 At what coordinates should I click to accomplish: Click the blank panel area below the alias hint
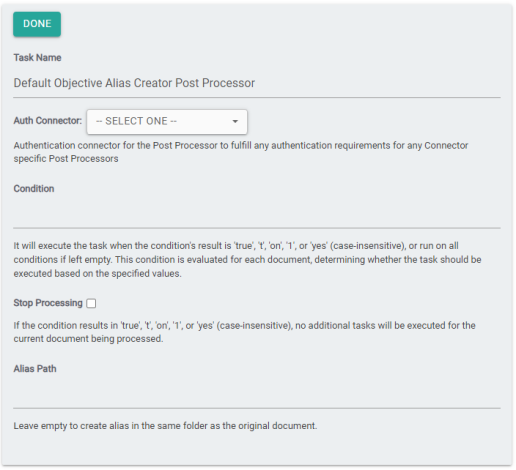coord(257,448)
